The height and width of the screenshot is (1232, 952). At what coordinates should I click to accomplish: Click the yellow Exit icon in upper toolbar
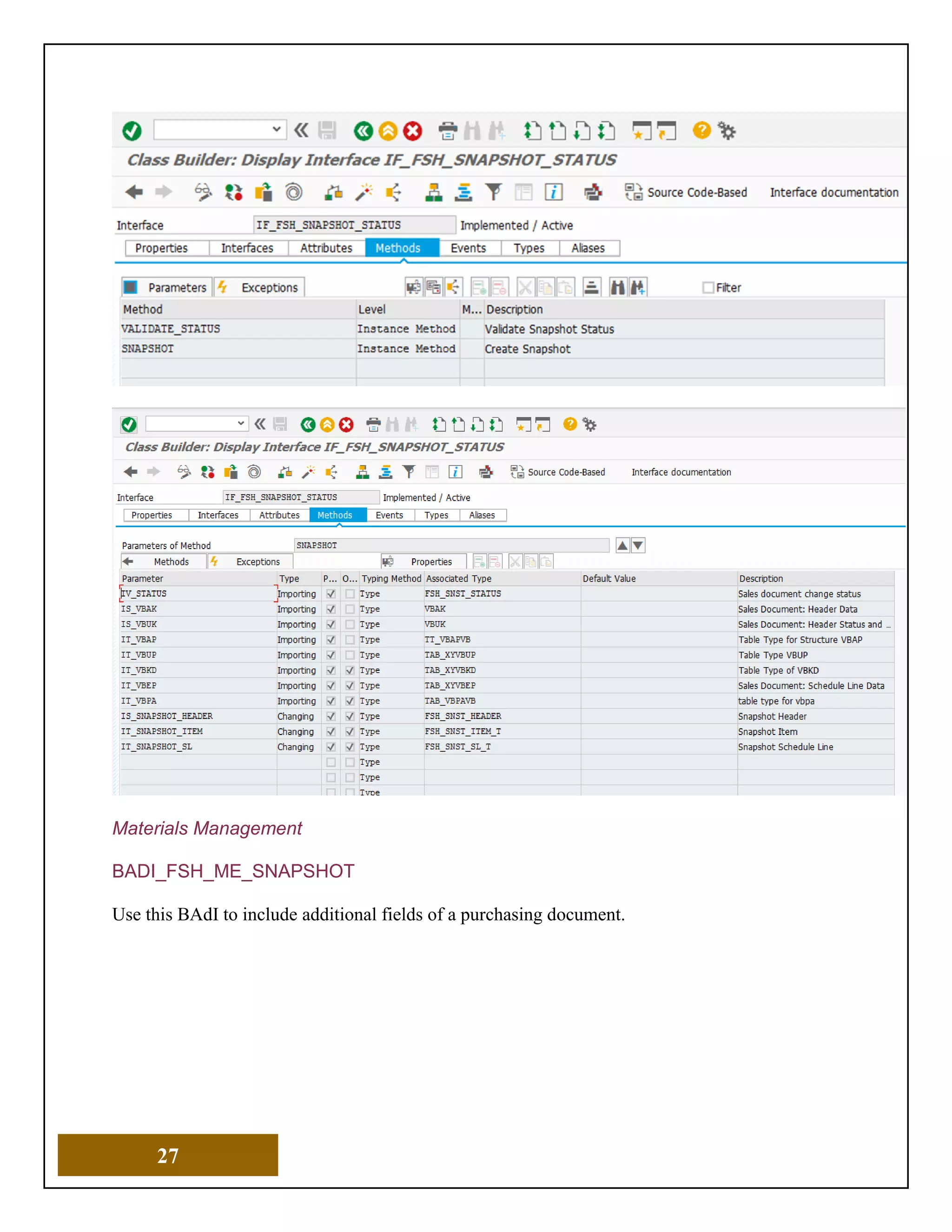tap(388, 131)
